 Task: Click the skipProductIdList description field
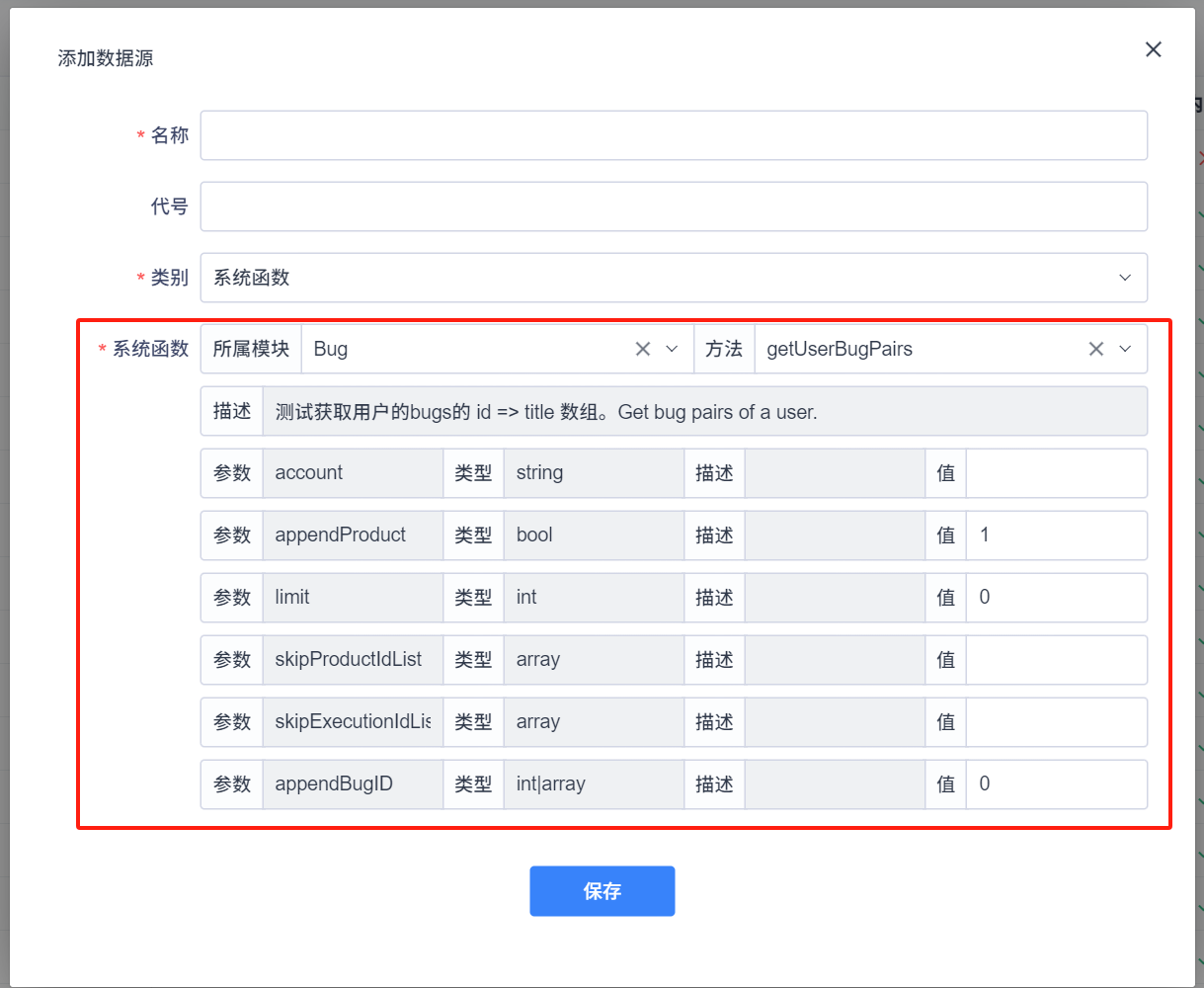tap(835, 660)
